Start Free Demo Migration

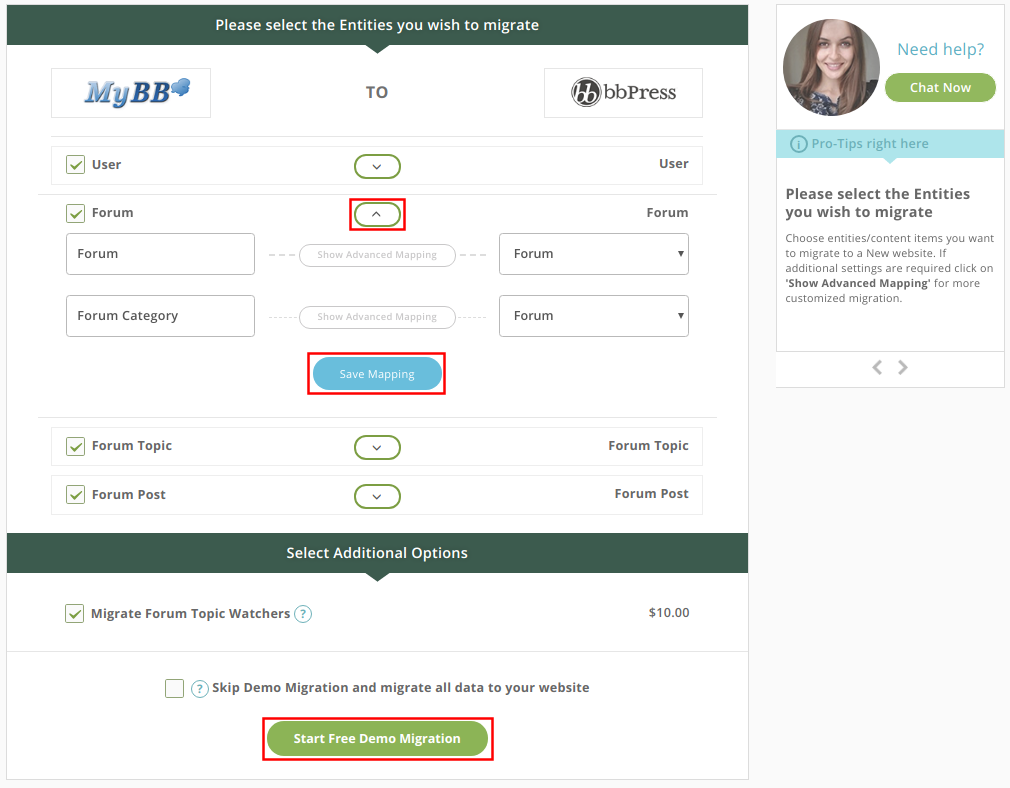[x=377, y=738]
